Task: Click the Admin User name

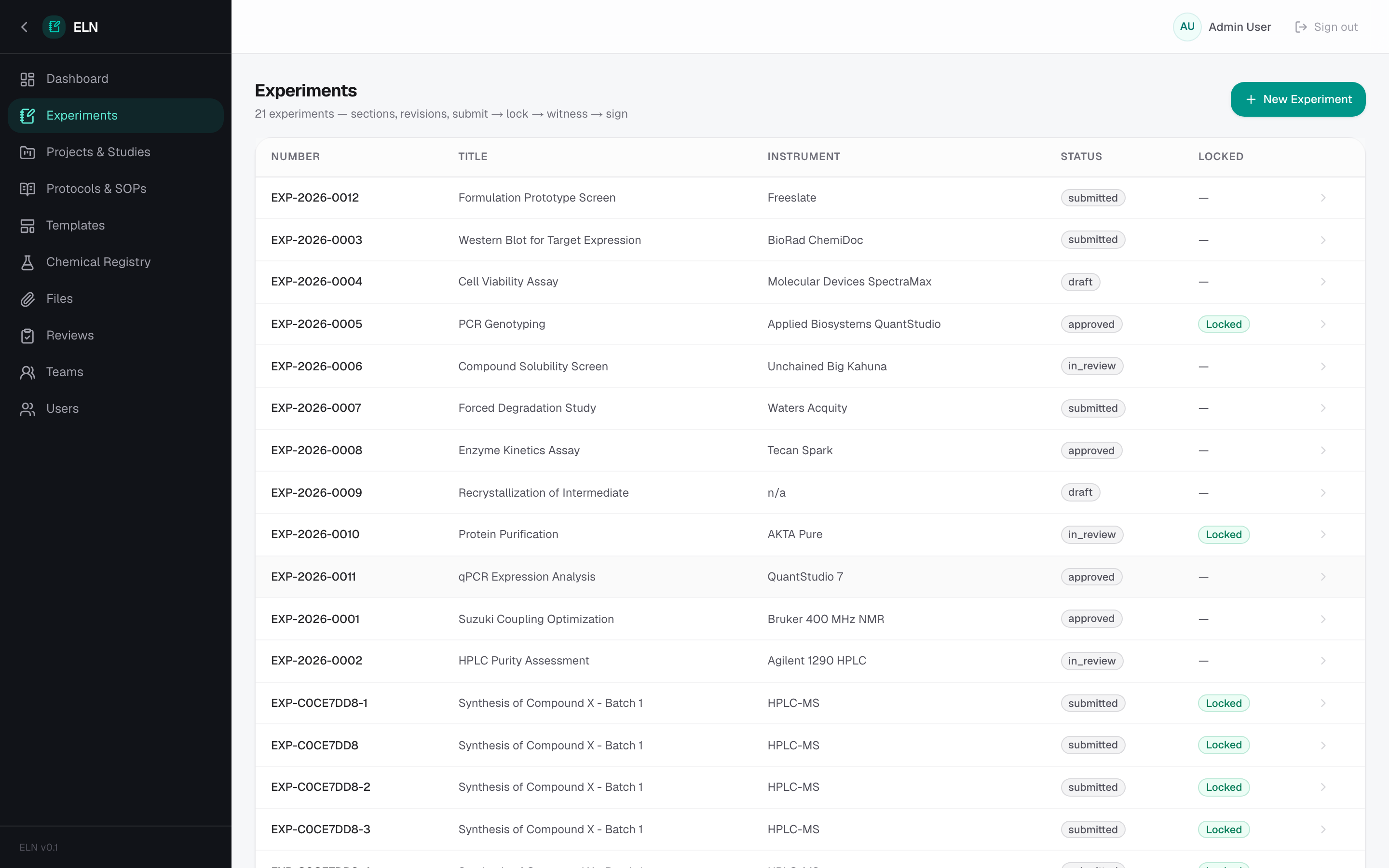Action: point(1239,27)
